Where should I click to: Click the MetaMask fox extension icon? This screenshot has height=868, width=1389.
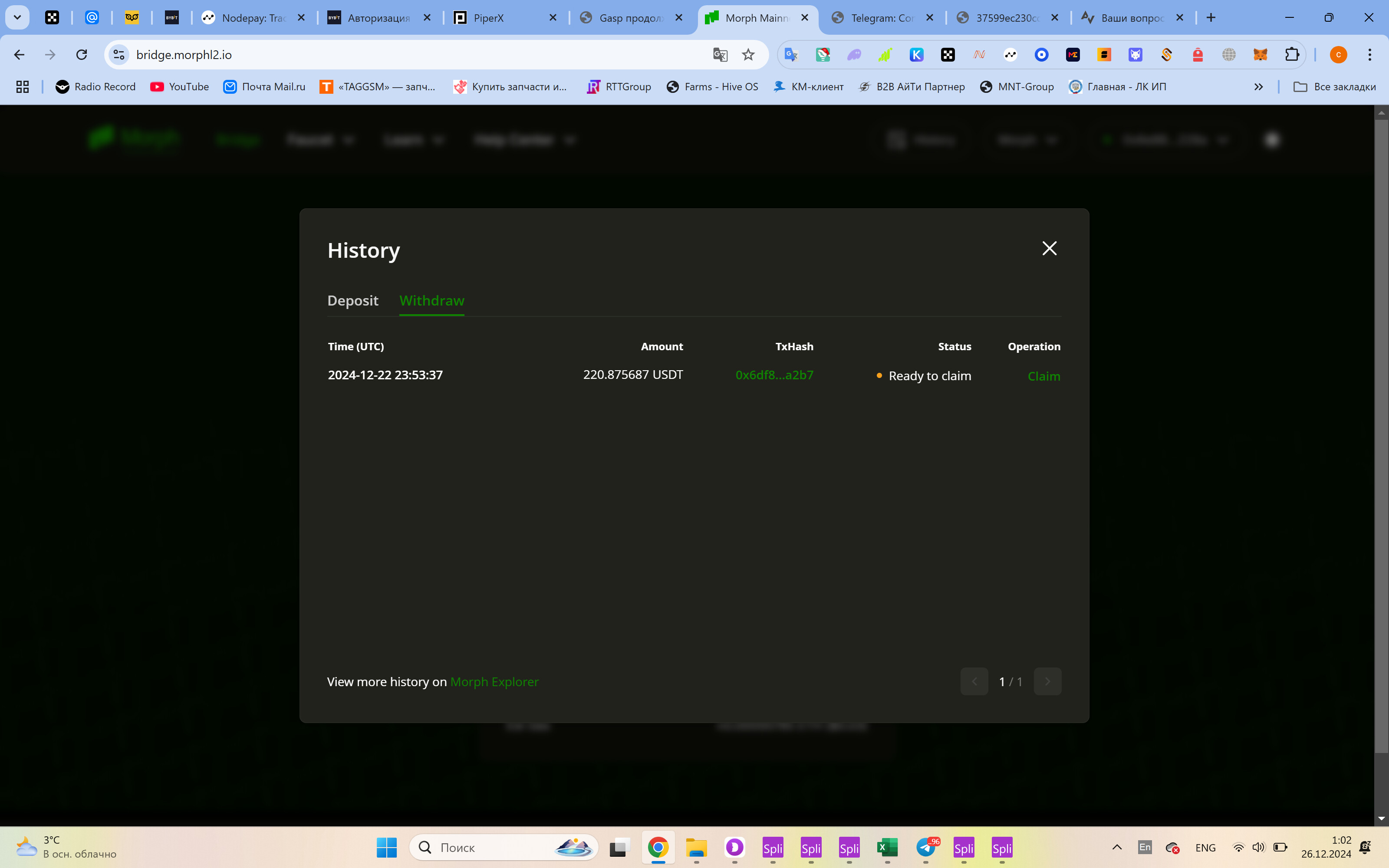click(1260, 55)
